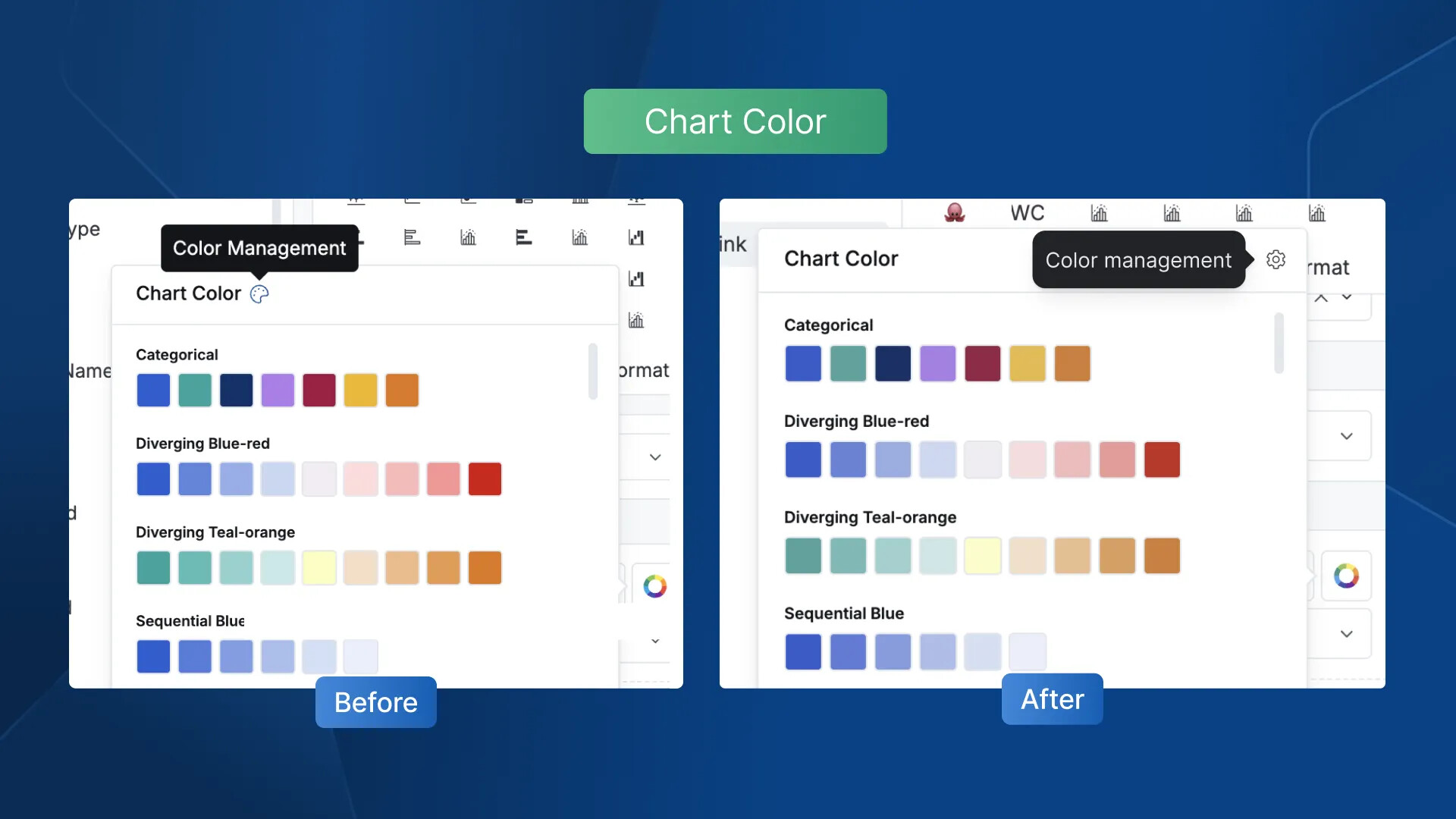Select the octopus chart type icon

pos(955,213)
